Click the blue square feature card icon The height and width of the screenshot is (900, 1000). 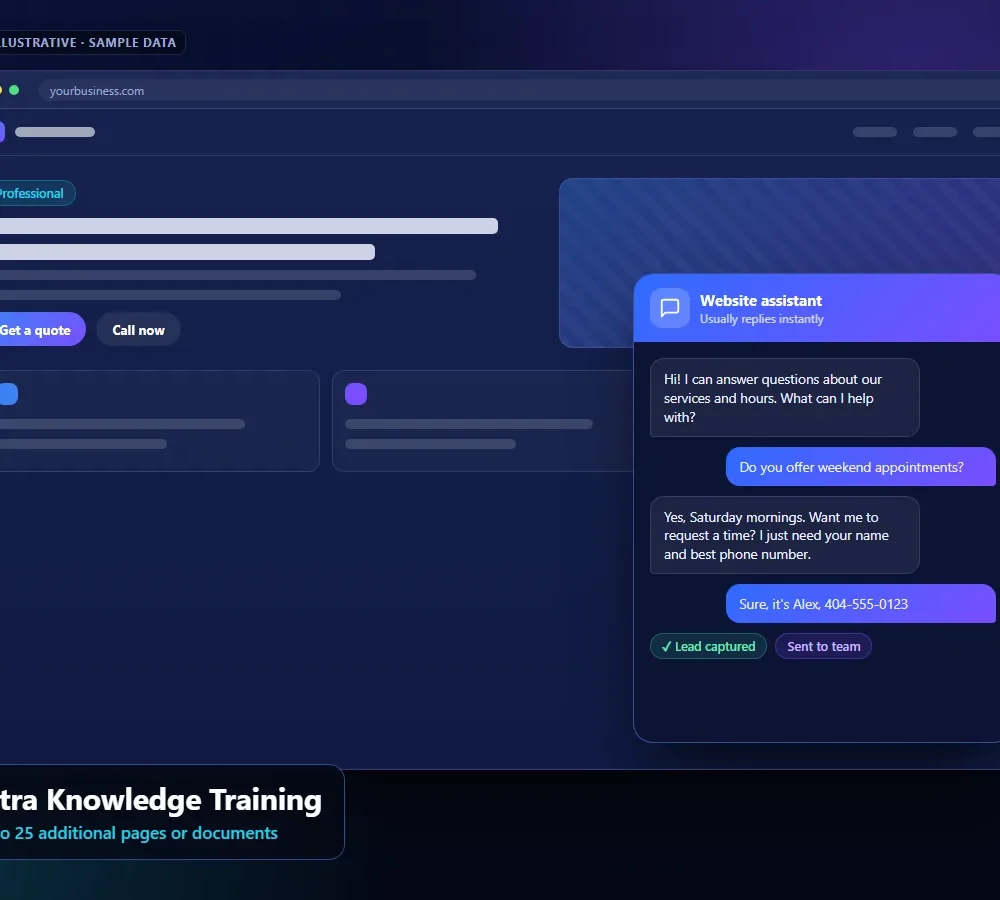8,394
